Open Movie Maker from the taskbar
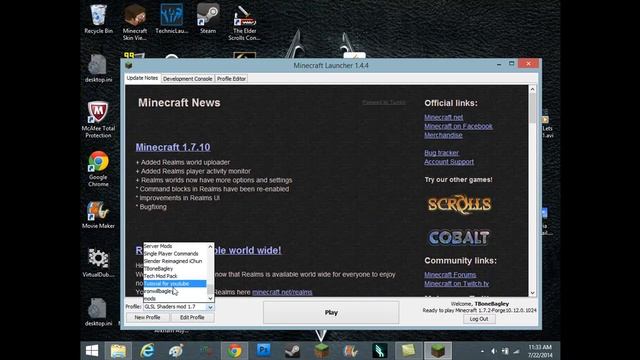This screenshot has width=640, height=360. click(x=350, y=351)
